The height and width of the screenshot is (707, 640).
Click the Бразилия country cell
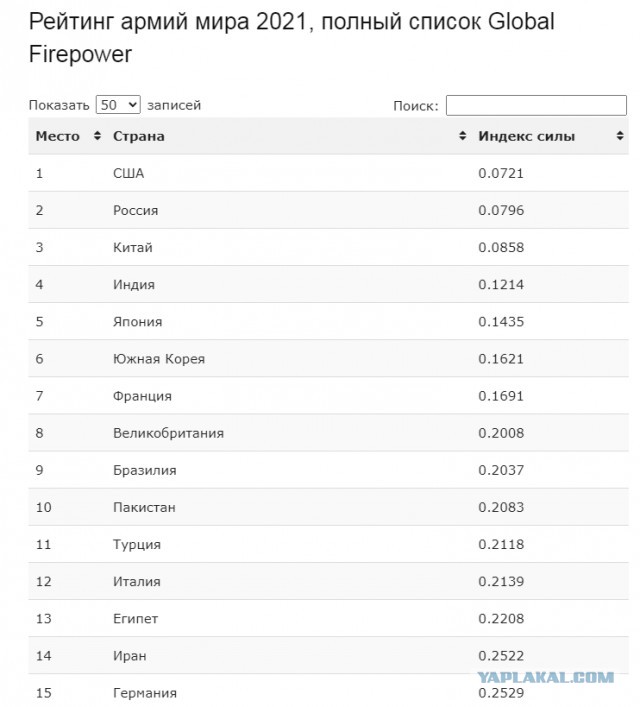coord(145,470)
